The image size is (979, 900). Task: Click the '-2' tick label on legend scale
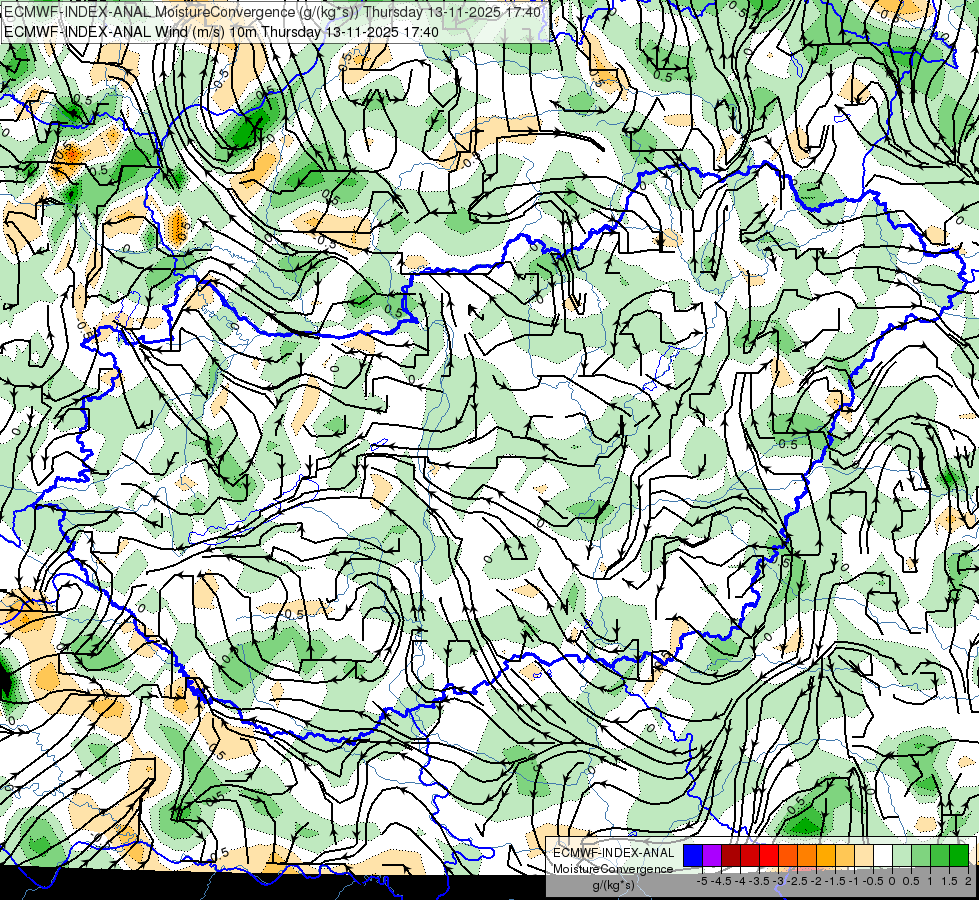click(816, 881)
